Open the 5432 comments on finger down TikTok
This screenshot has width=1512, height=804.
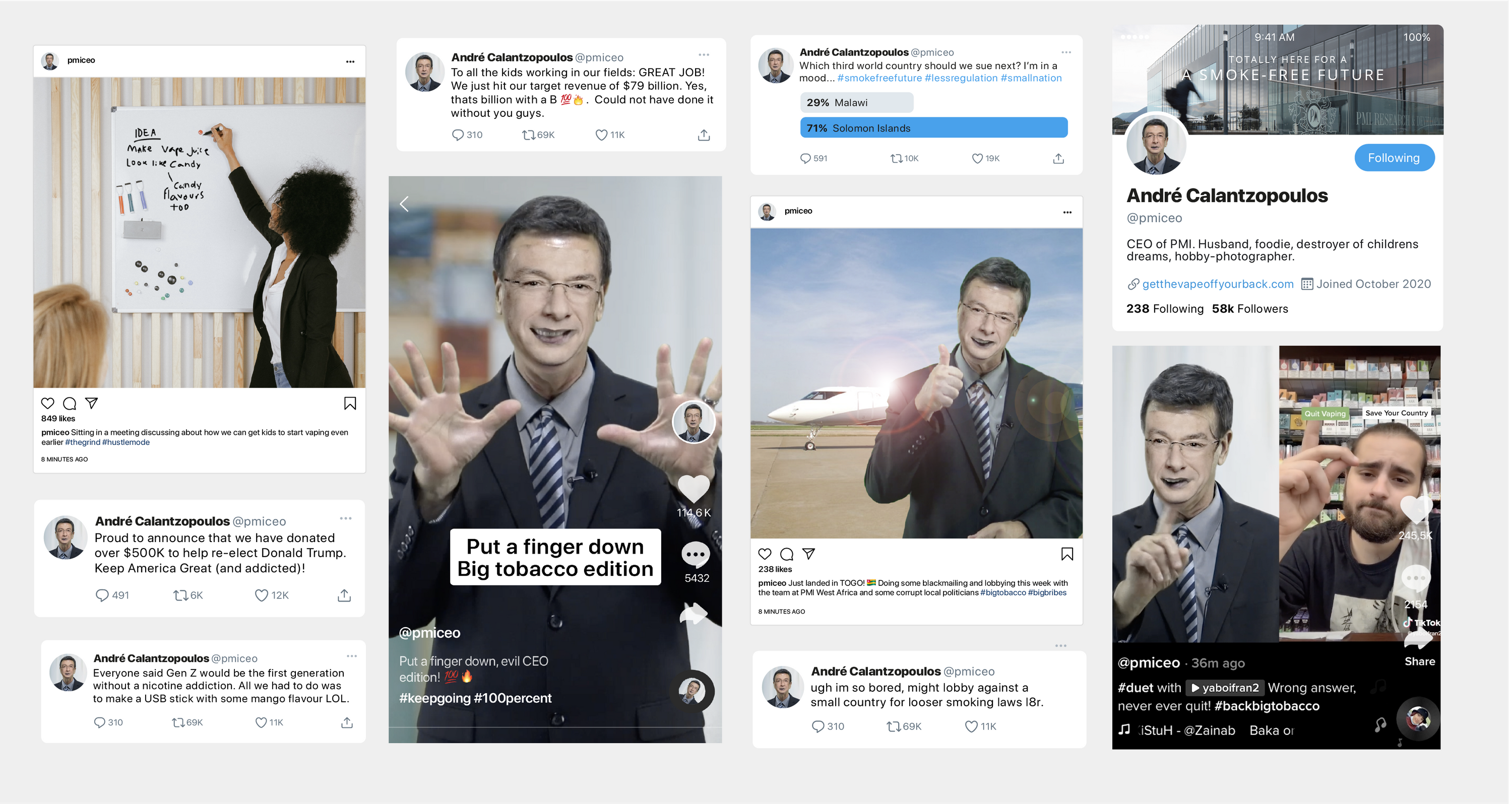click(696, 555)
